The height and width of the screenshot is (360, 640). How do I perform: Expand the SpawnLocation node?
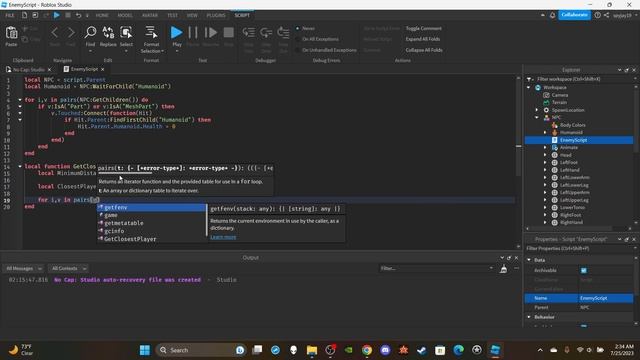pos(537,110)
